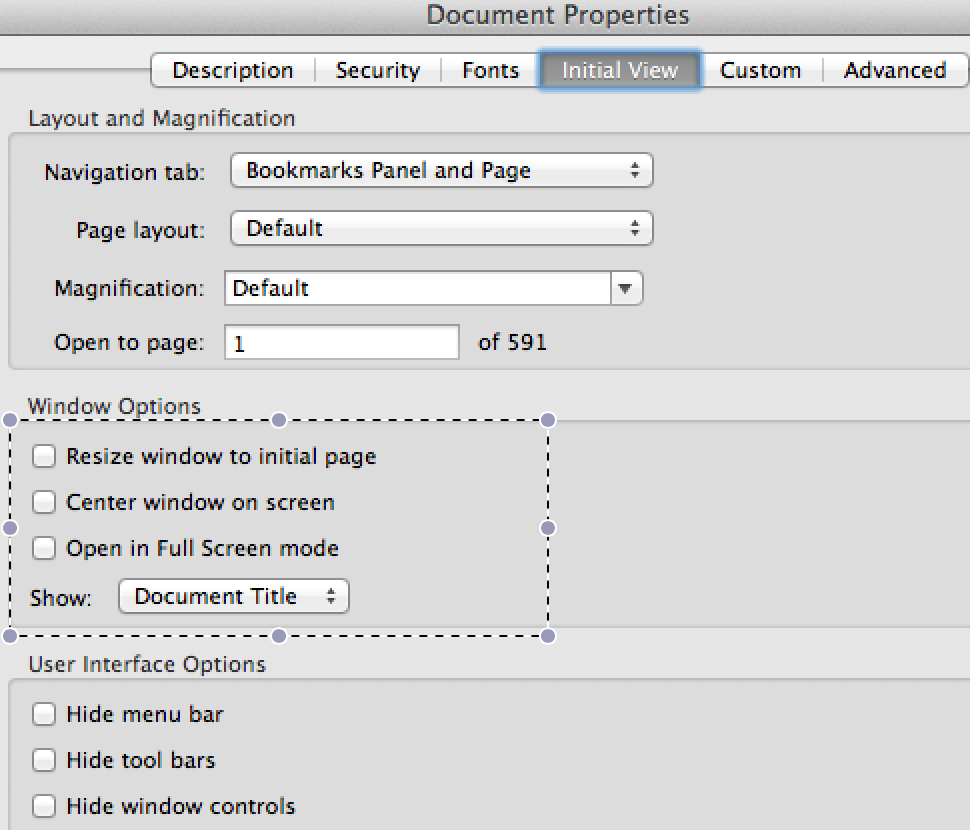Viewport: 970px width, 830px height.
Task: Click the Open to page field
Action: [342, 343]
